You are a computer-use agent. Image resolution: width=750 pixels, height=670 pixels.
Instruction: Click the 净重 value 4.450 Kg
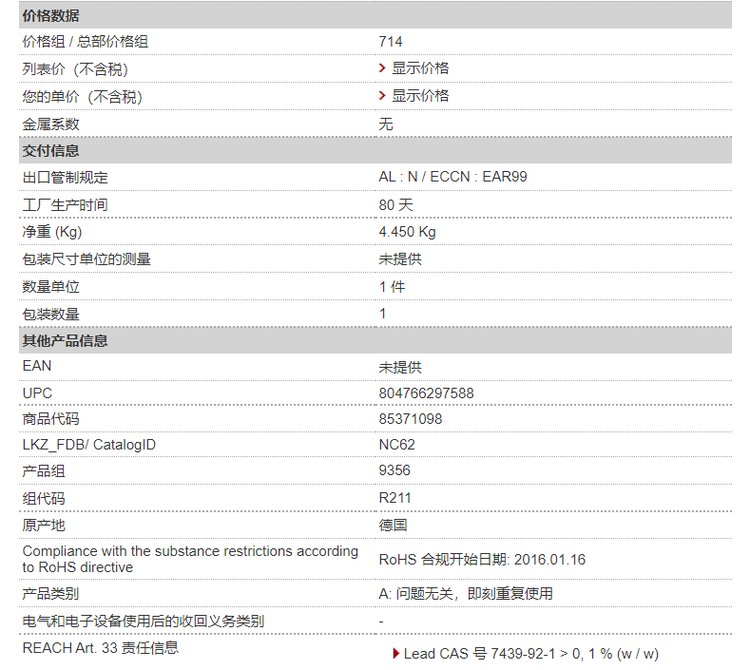pyautogui.click(x=407, y=232)
